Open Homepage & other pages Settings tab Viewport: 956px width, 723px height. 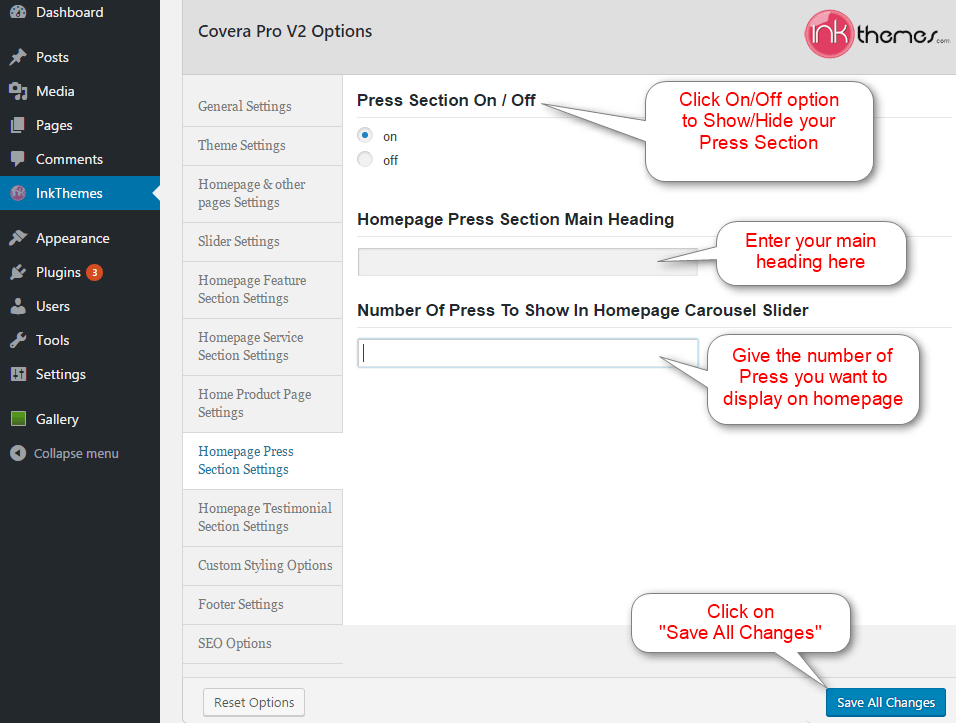pos(263,194)
